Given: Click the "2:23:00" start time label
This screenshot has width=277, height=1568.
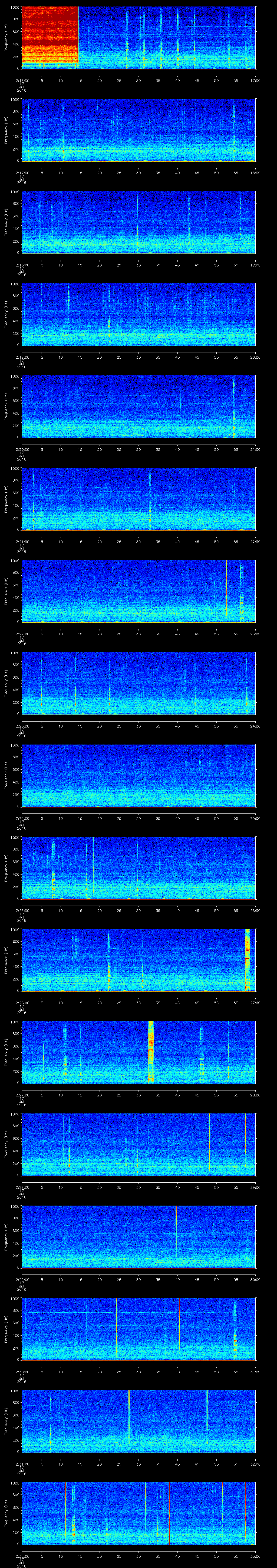Looking at the screenshot, I should pos(22,726).
